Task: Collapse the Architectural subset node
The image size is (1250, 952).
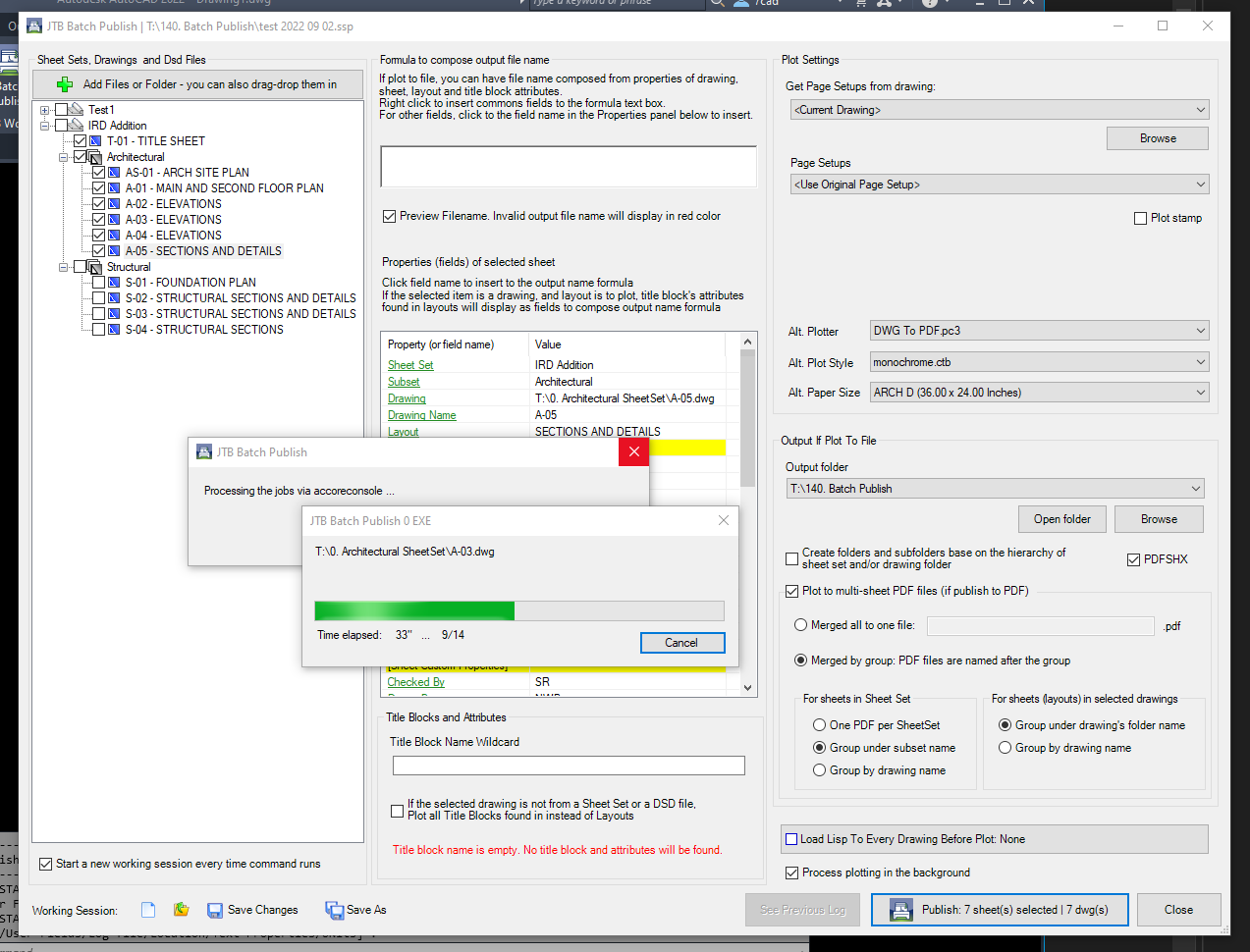Action: (x=63, y=157)
